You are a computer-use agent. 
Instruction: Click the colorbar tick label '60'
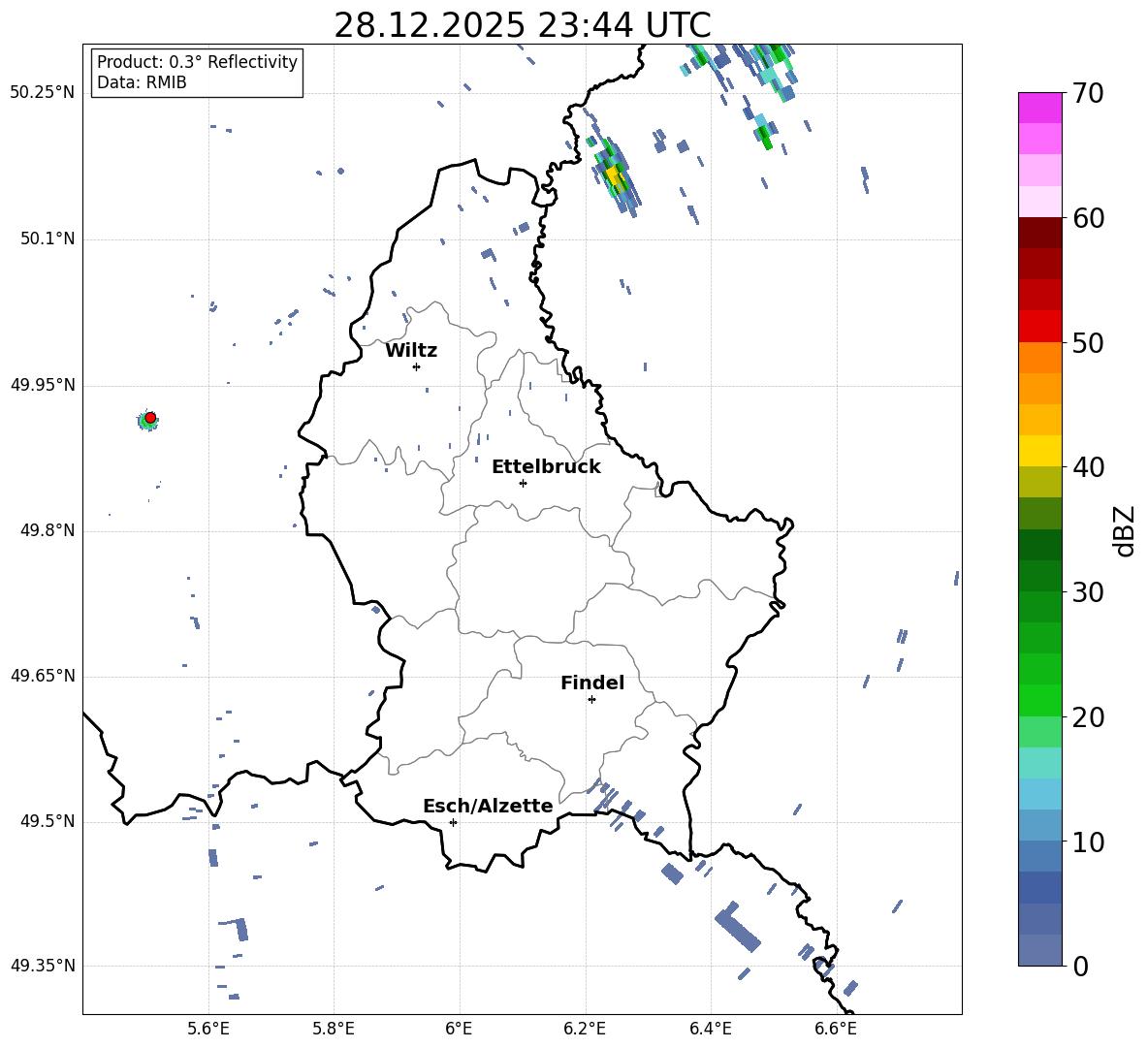coord(1088,218)
